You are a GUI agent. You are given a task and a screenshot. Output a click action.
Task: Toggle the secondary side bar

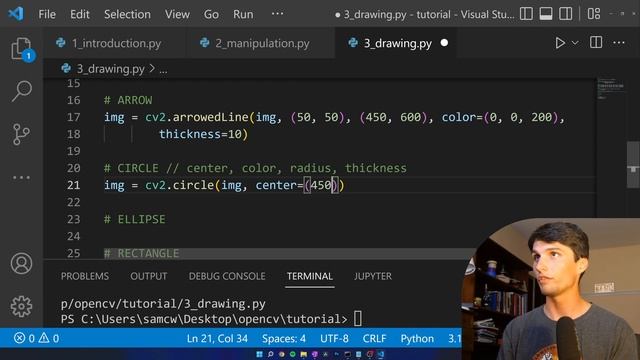(565, 14)
